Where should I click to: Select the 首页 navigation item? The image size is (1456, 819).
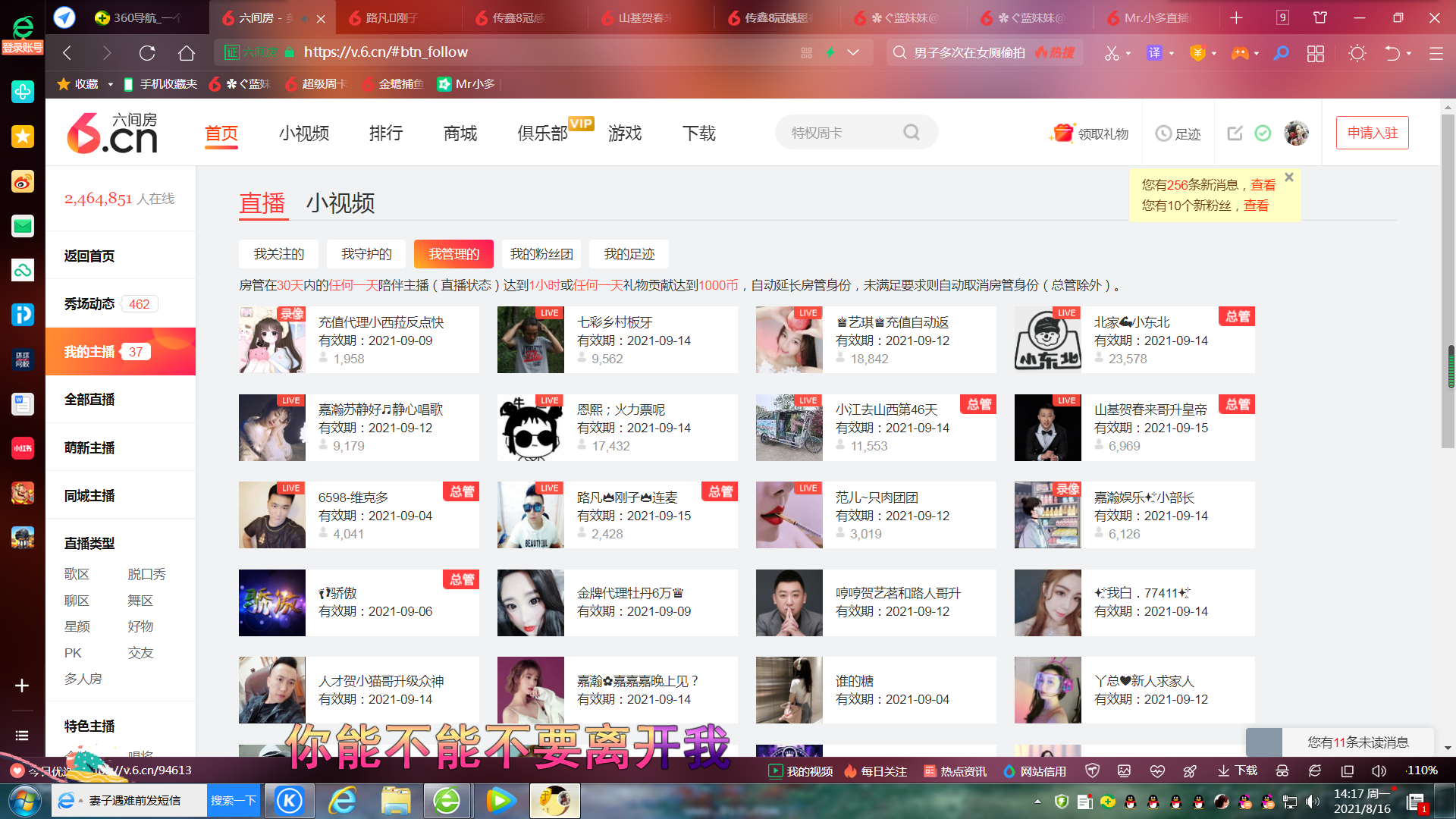click(221, 133)
